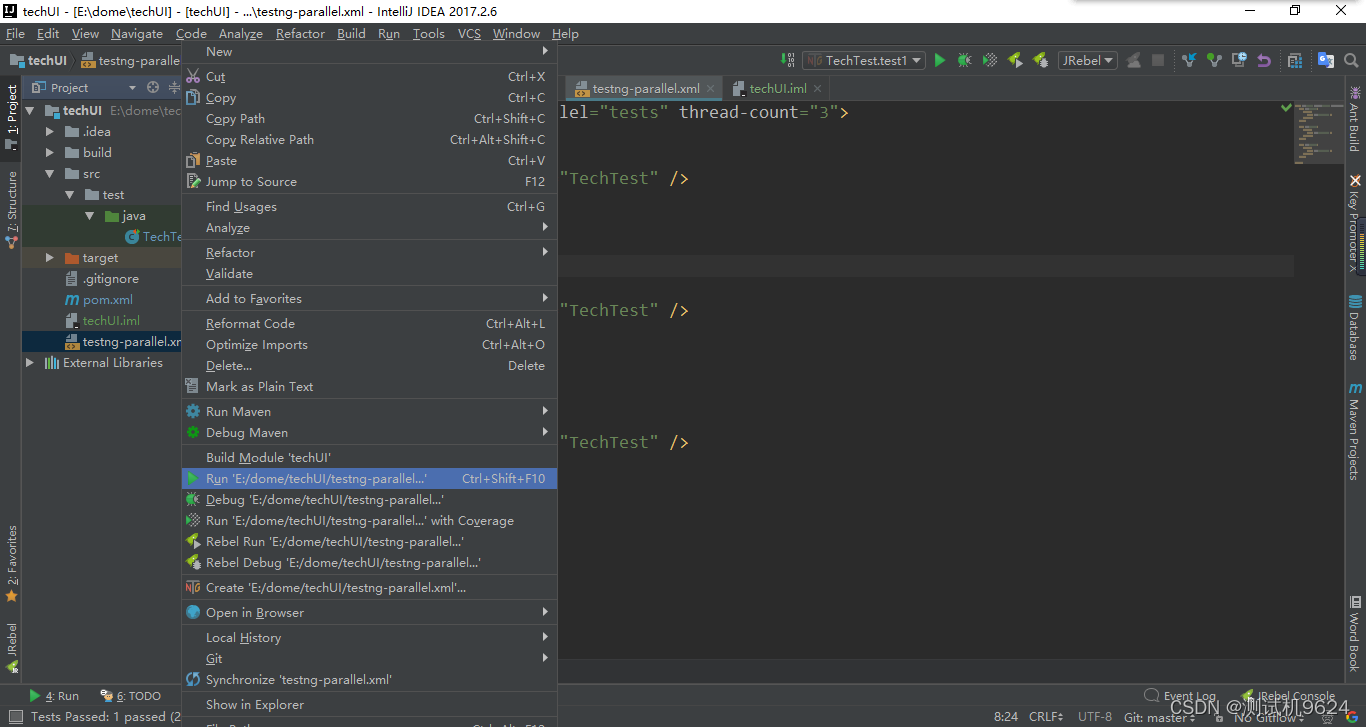Select Reformat Code in context menu
This screenshot has width=1366, height=727.
pos(369,324)
